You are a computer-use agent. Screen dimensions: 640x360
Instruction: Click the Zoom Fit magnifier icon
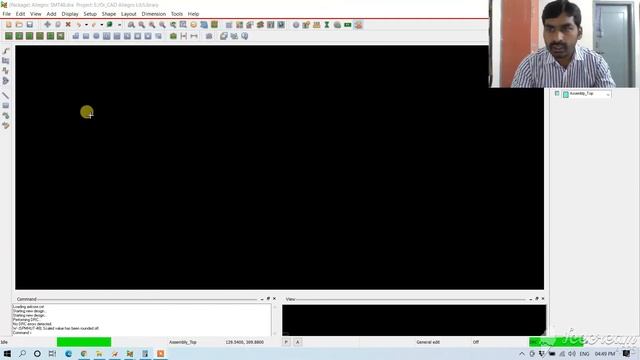tap(142, 25)
